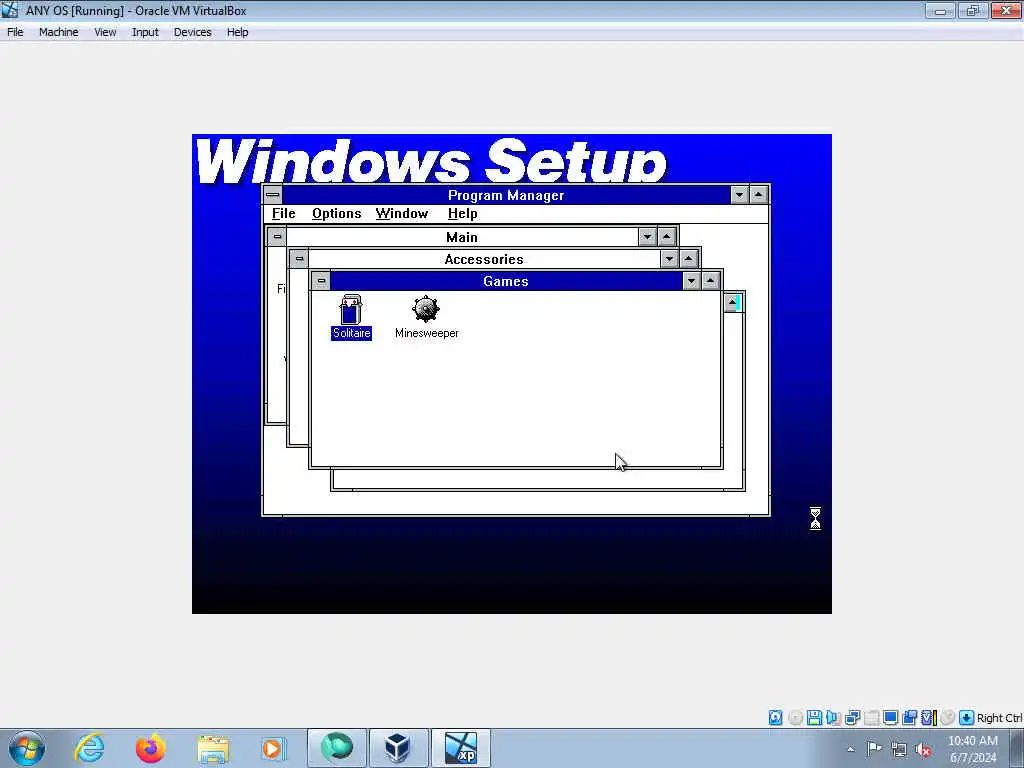Click the VirtualBox shared folders status icon
Image resolution: width=1024 pixels, height=768 pixels.
pyautogui.click(x=909, y=718)
